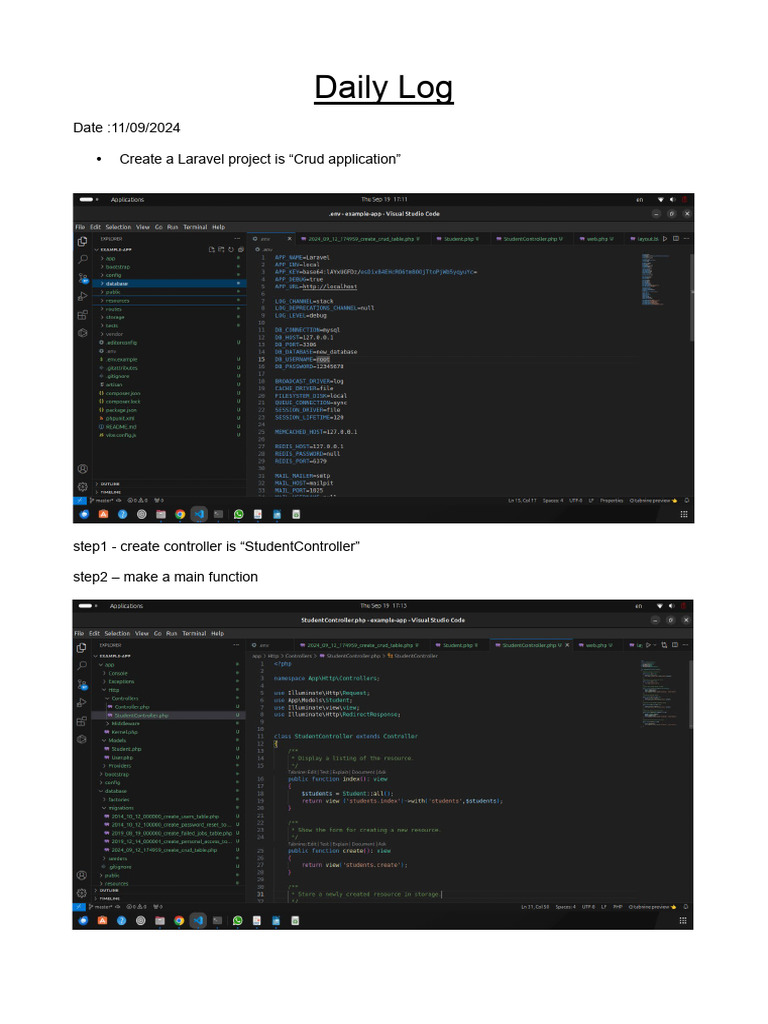Collapse all folders in the .env window Explorer
The image size is (768, 1024).
point(240,249)
